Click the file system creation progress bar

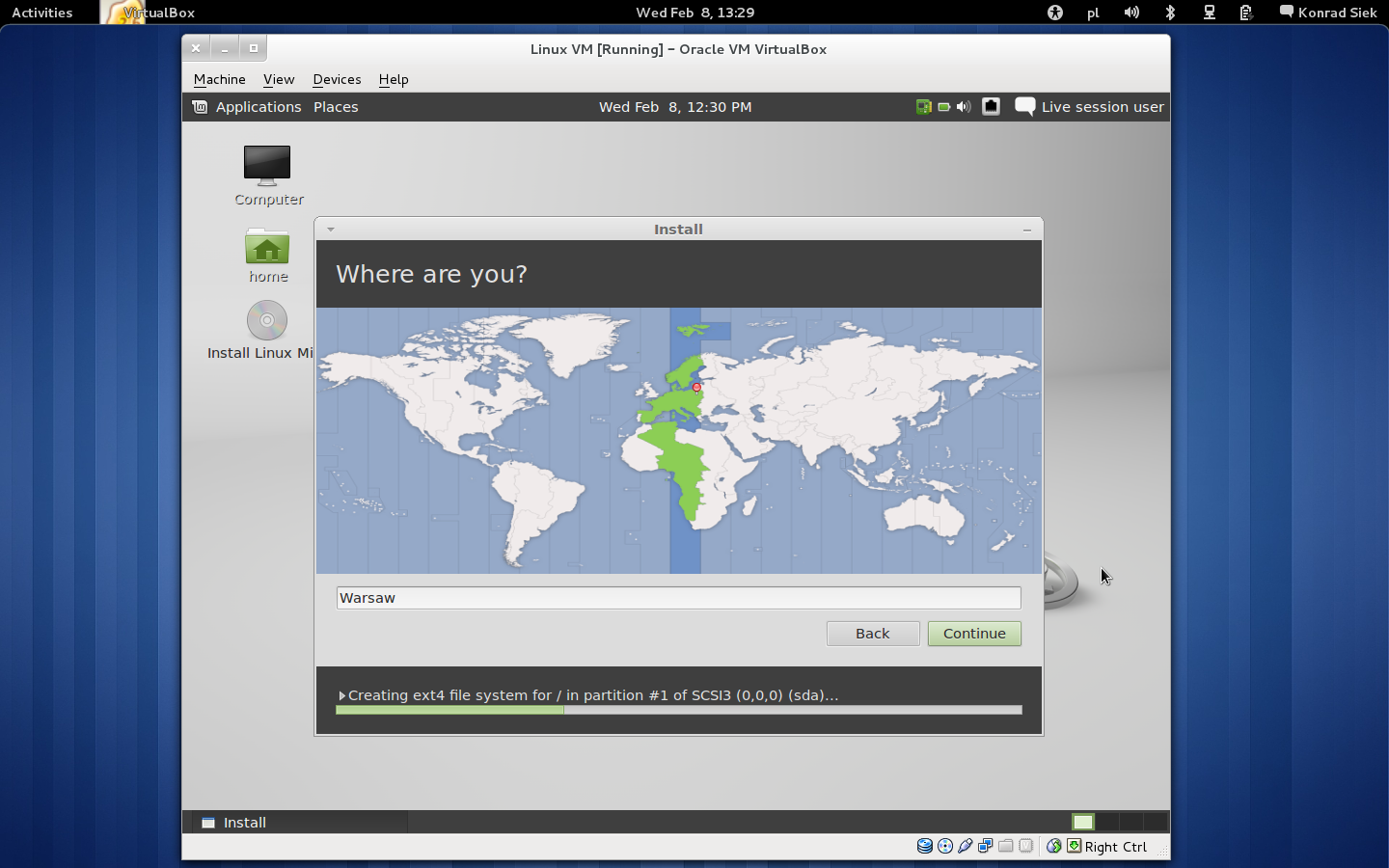coord(678,710)
